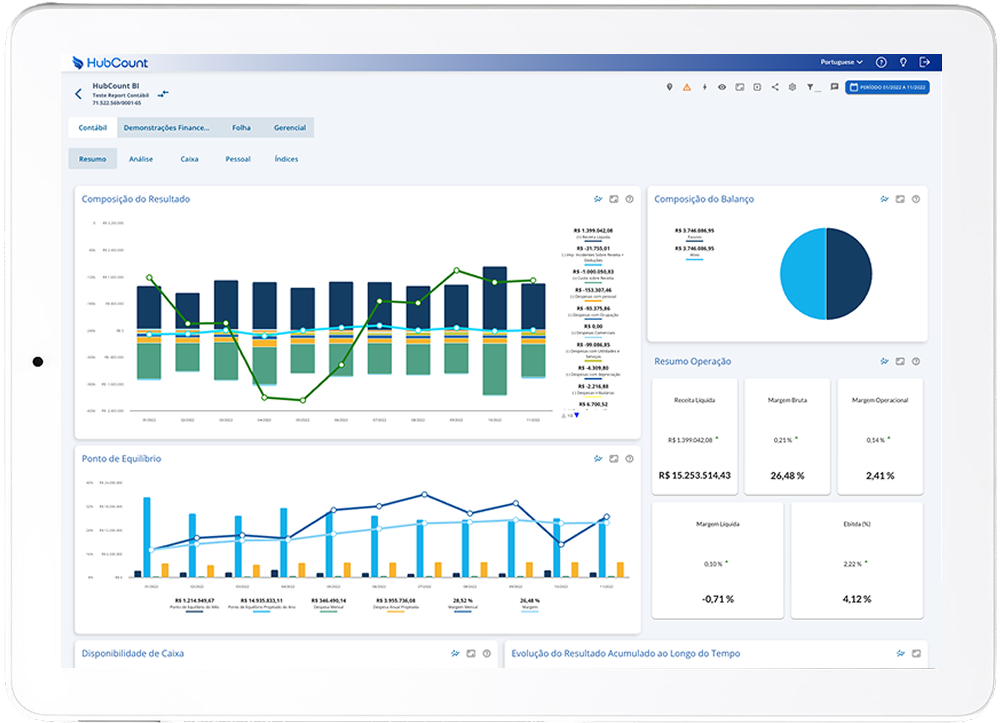Screen dimensions: 1002x723
Task: Click the Ebitda (%) card 4,12 %
Action: tap(857, 561)
